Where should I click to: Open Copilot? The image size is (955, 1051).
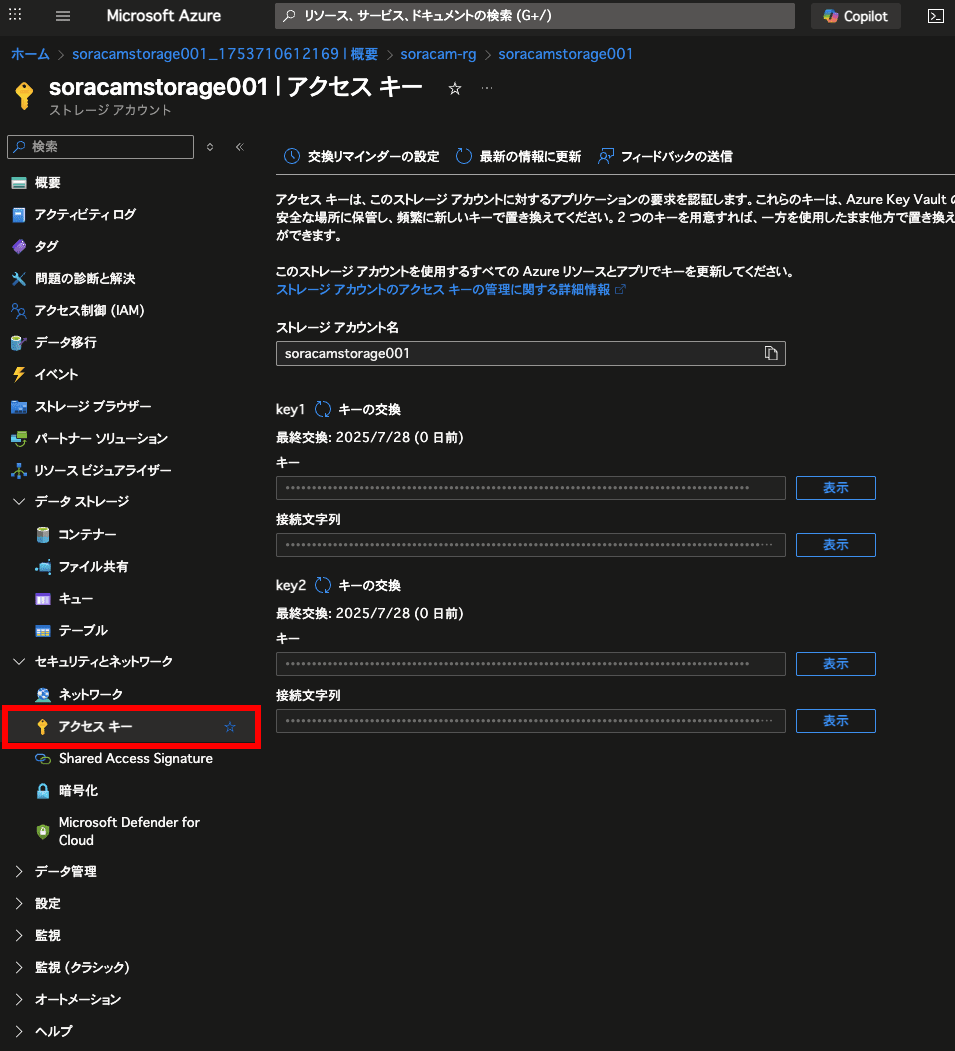tap(855, 16)
